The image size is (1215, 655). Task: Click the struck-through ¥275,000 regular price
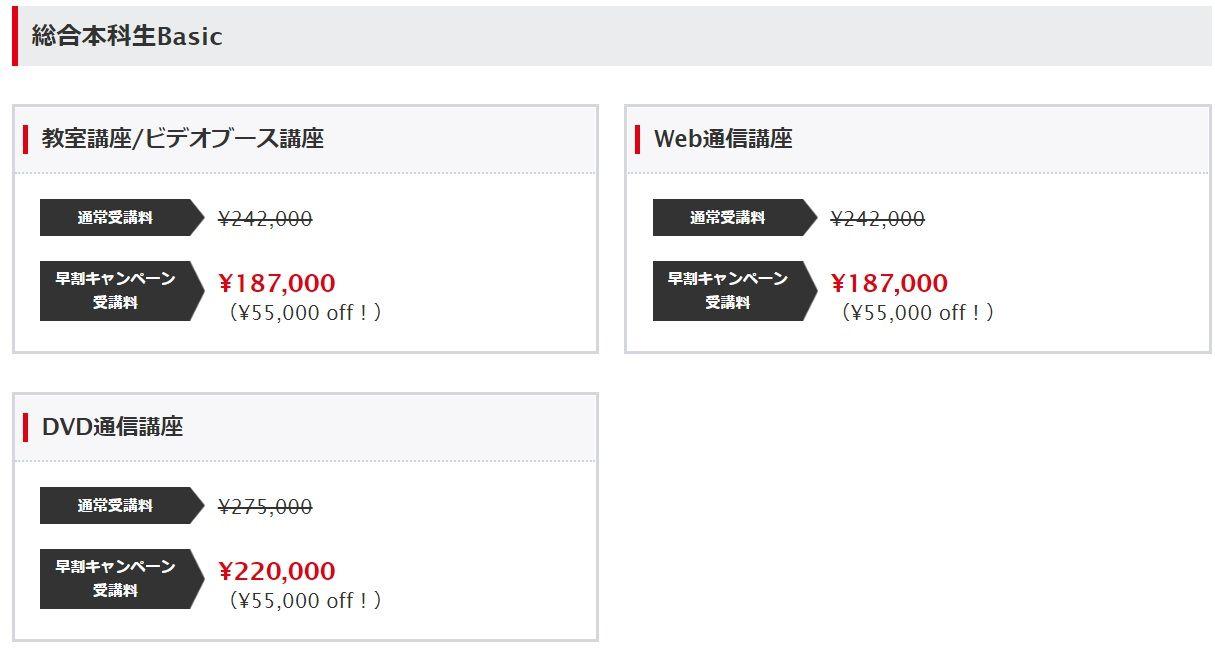tap(265, 506)
